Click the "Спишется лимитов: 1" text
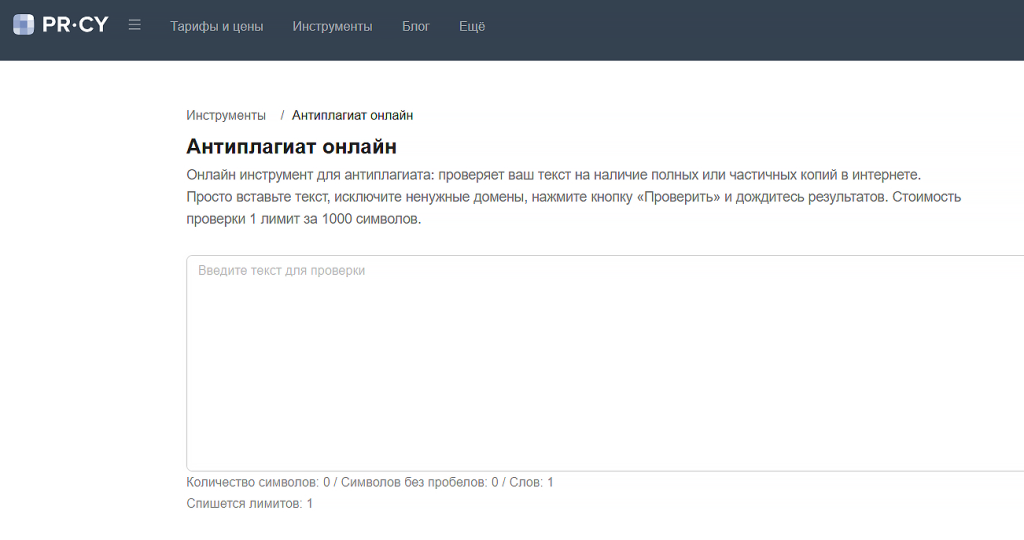This screenshot has height=540, width=1024. coord(249,503)
